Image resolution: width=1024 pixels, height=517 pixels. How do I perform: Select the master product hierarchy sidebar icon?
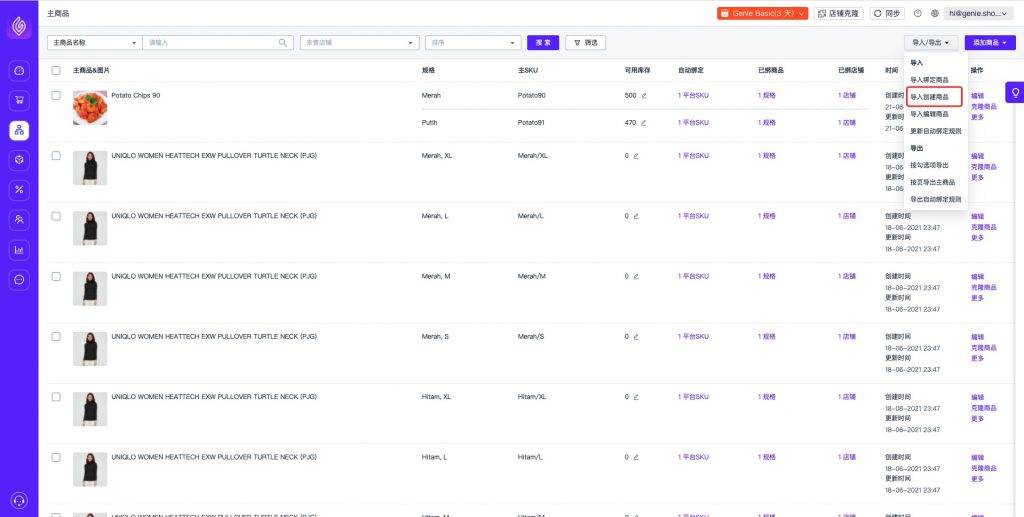[19, 130]
